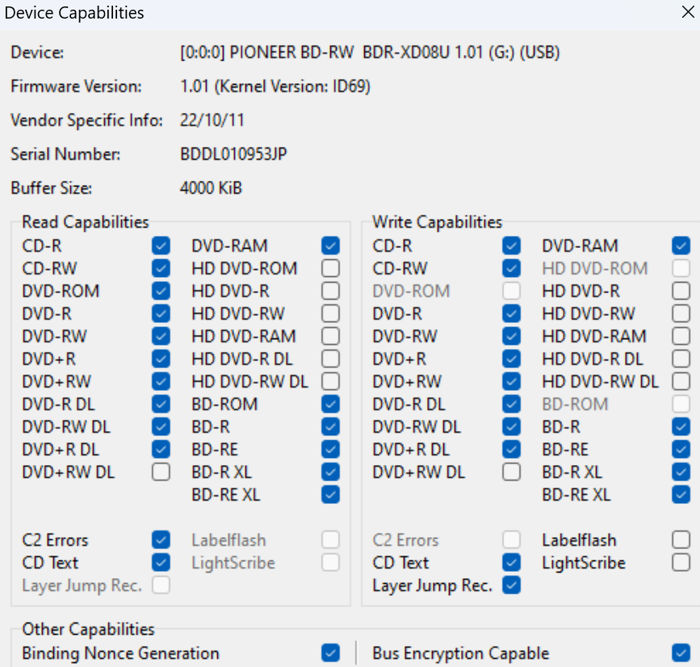700x667 pixels.
Task: Toggle DVD+RW DL checkbox under Read Capabilities
Action: [x=161, y=472]
